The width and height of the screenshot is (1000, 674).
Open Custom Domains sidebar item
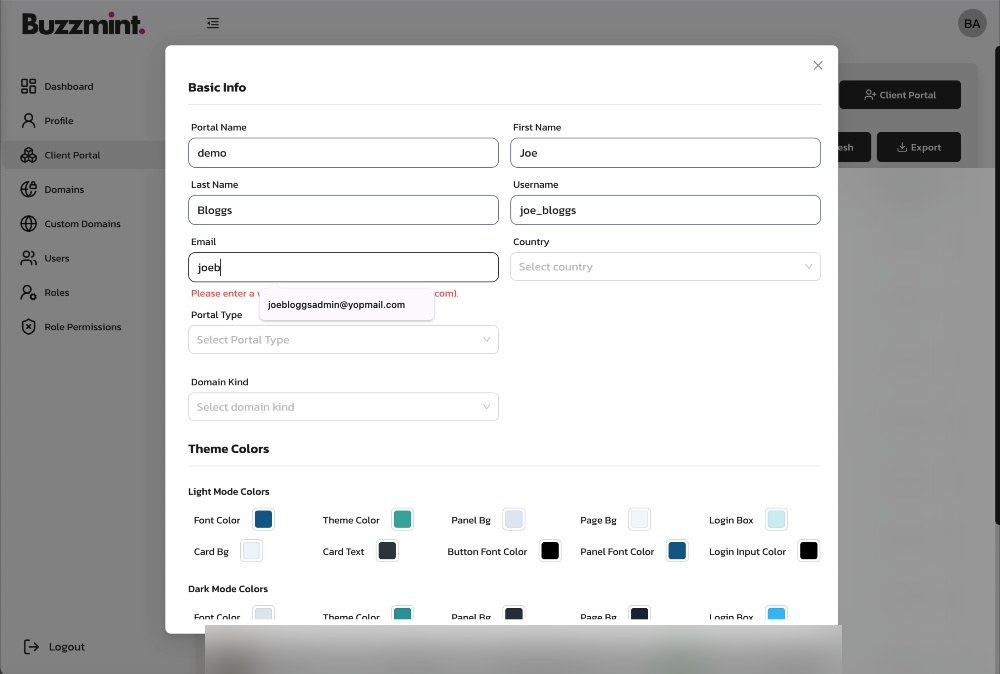tap(83, 224)
